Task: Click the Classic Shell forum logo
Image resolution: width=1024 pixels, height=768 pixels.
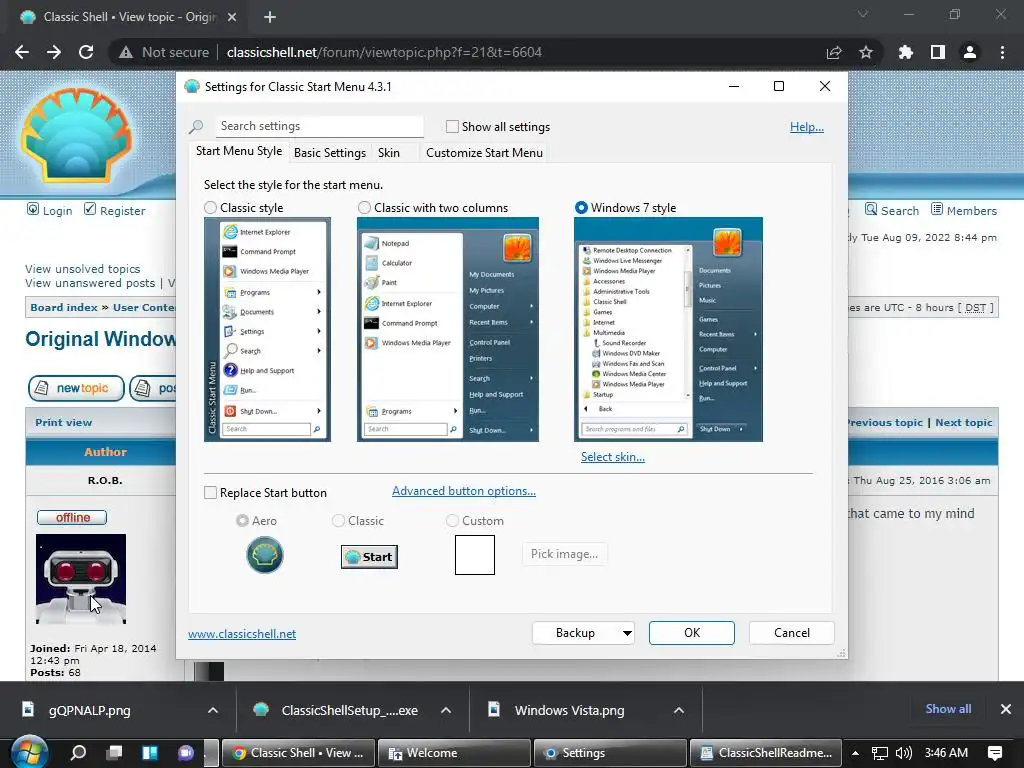Action: pyautogui.click(x=76, y=135)
